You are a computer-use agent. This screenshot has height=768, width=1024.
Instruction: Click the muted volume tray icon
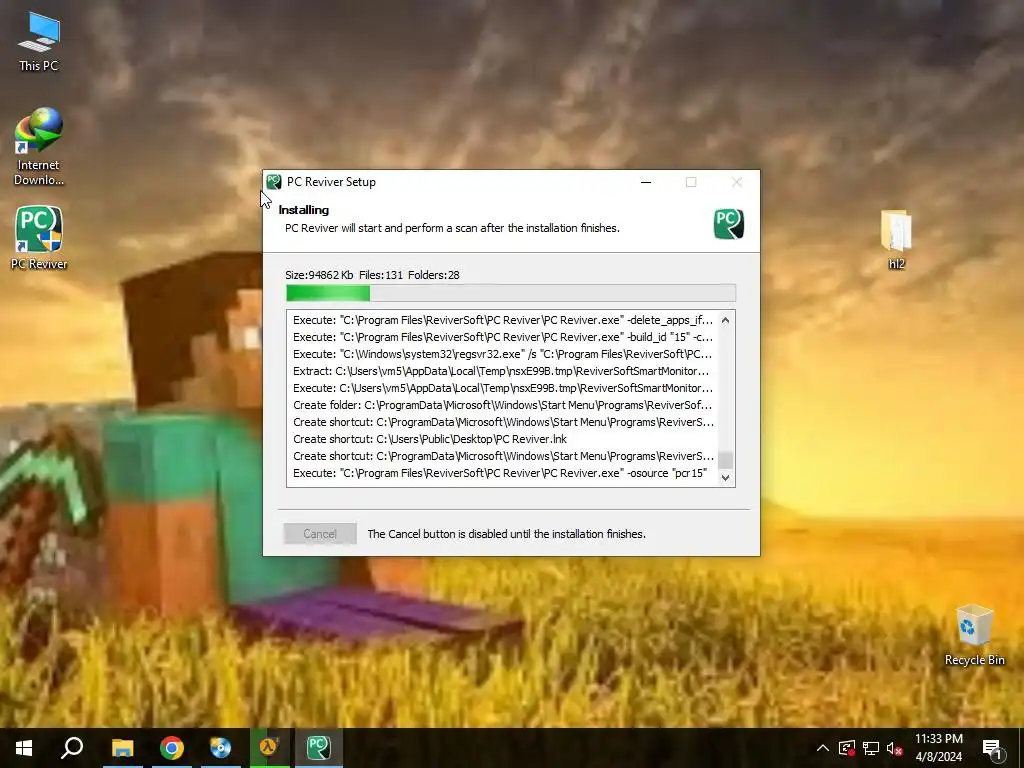coord(895,748)
